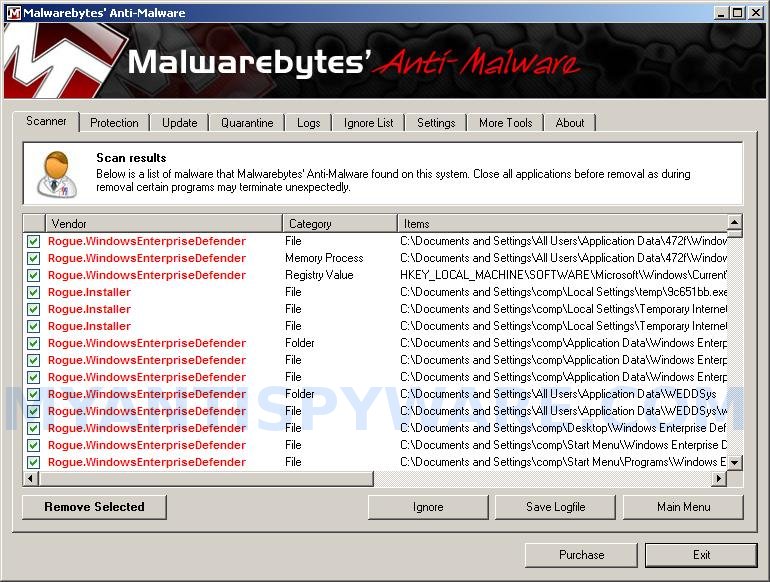Uncheck the third Rogue.Installer row checkbox
Screen dimensions: 770x582
[x=33, y=326]
